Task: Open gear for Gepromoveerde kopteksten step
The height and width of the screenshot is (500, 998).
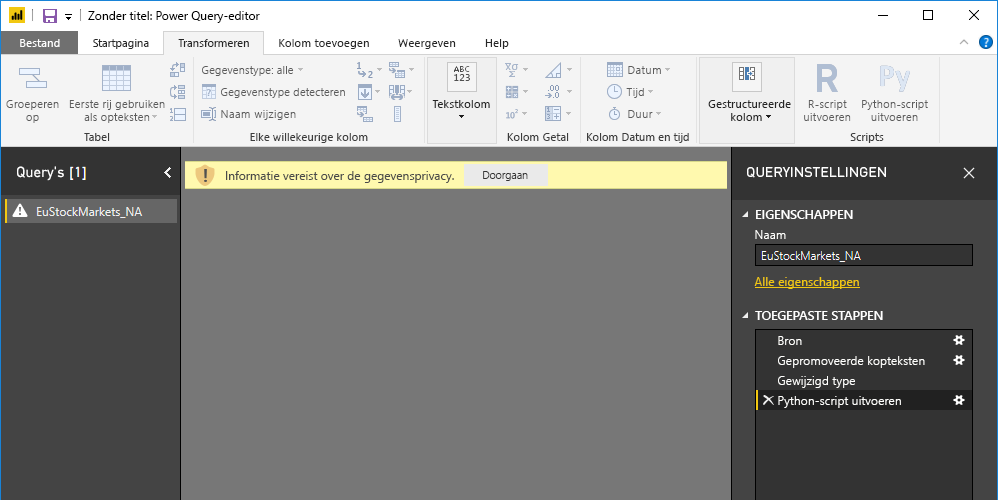Action: [959, 361]
